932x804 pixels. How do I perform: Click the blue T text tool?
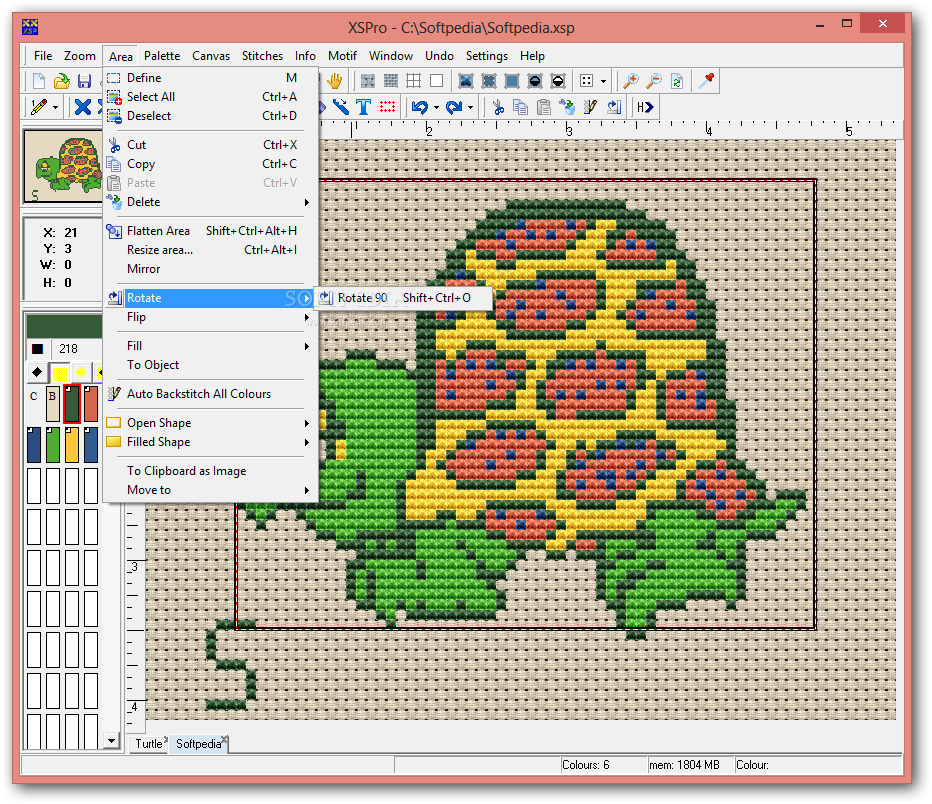point(363,107)
